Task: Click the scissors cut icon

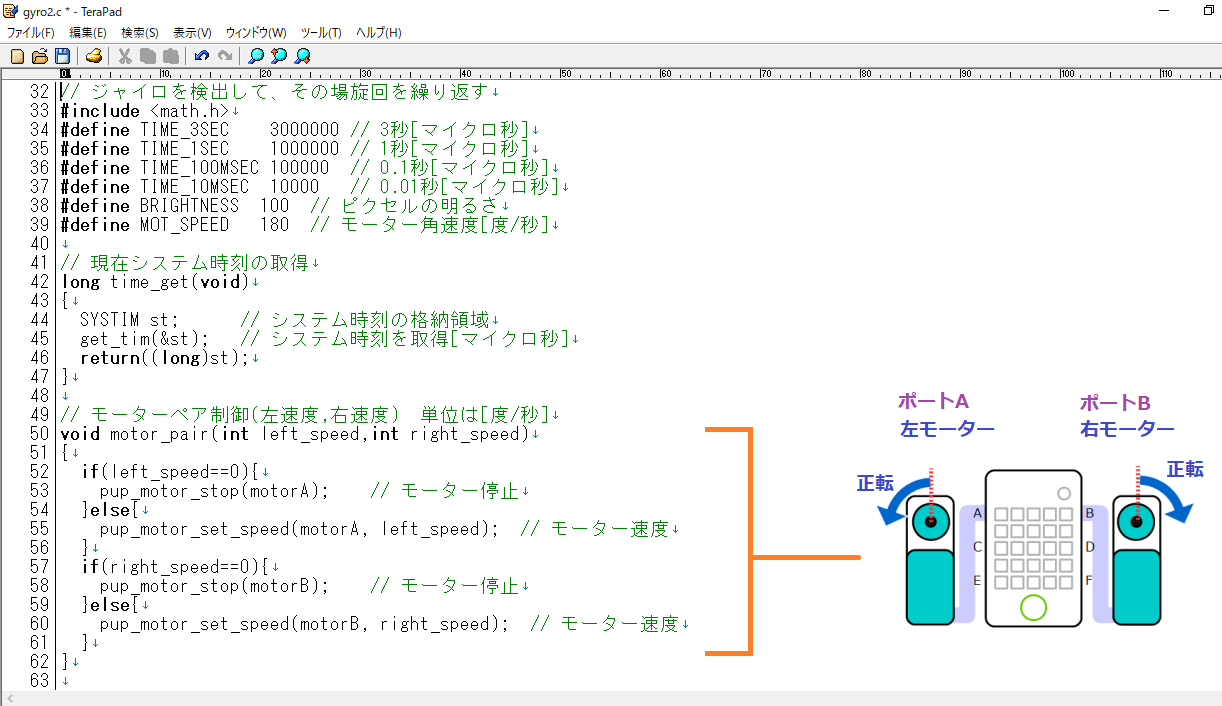Action: pos(125,56)
